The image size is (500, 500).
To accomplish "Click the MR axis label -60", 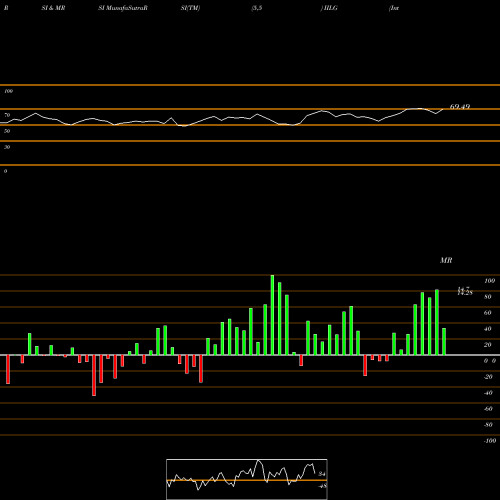I will click(x=488, y=409).
